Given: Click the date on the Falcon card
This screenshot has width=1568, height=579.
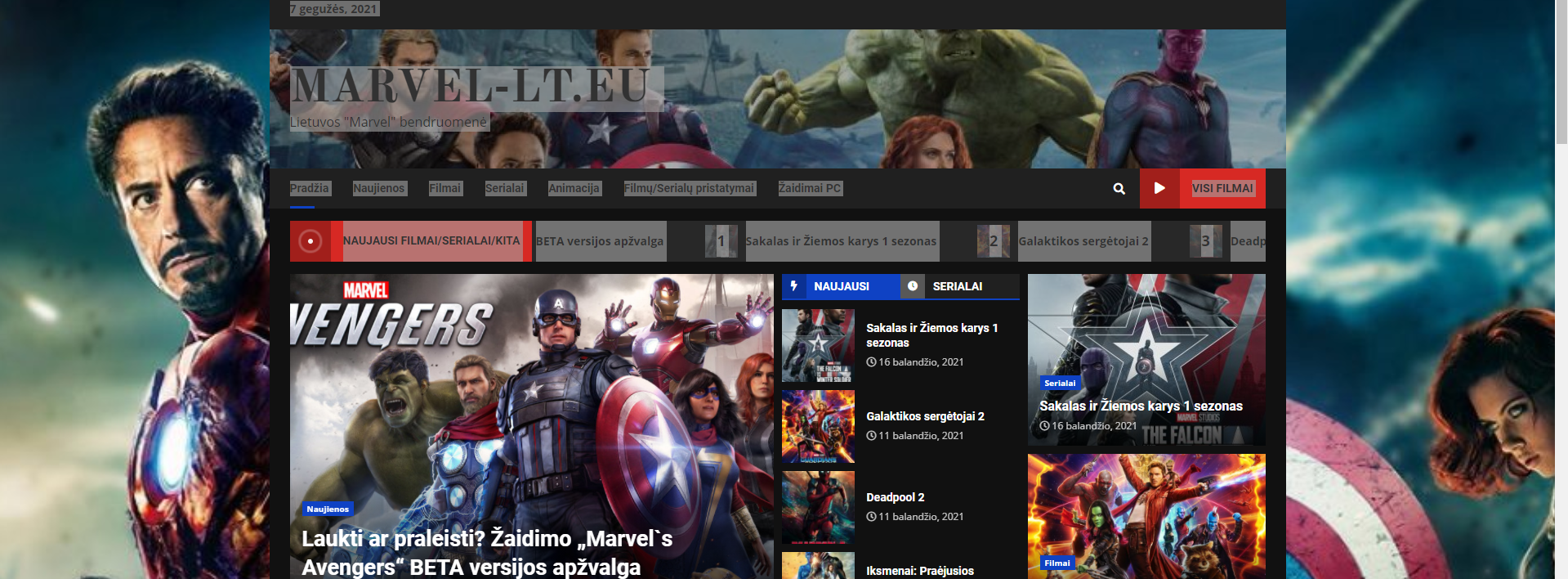Looking at the screenshot, I should pyautogui.click(x=1088, y=426).
